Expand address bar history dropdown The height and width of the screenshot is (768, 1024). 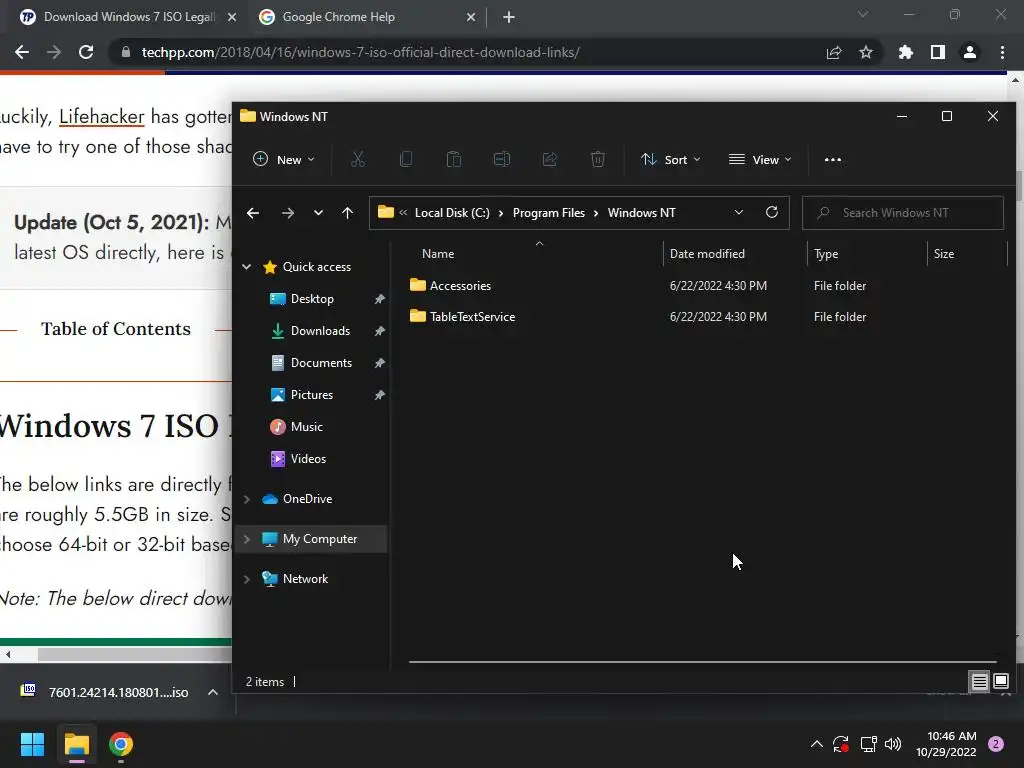[x=739, y=213]
